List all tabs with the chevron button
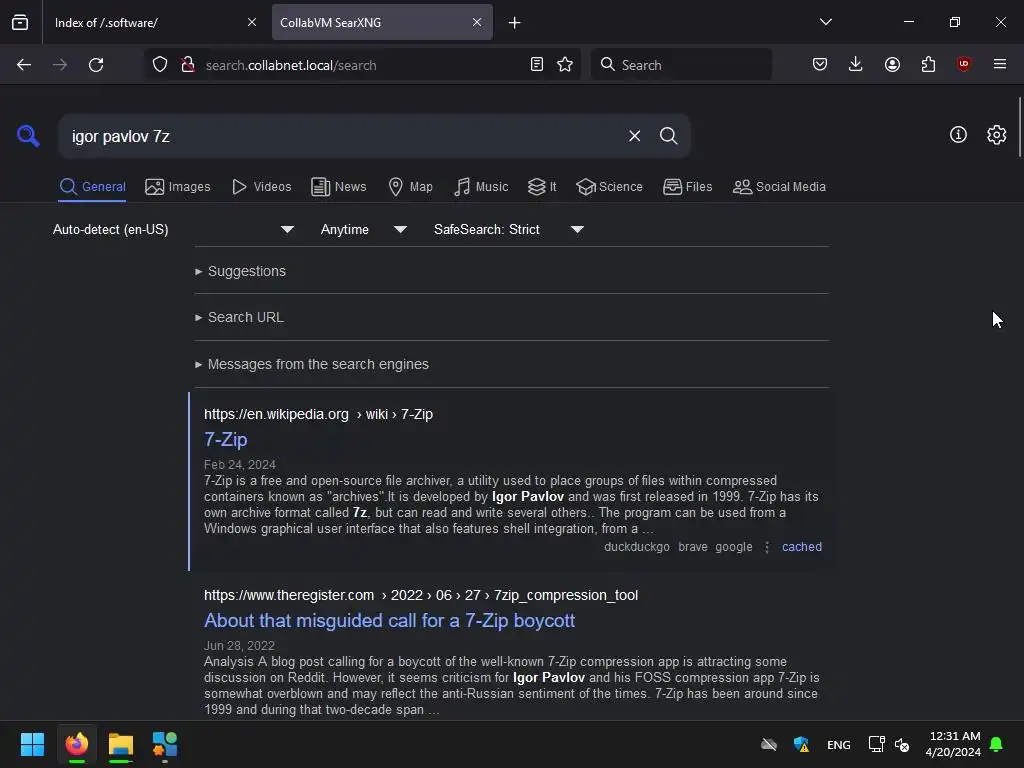Image resolution: width=1024 pixels, height=768 pixels. 826,22
